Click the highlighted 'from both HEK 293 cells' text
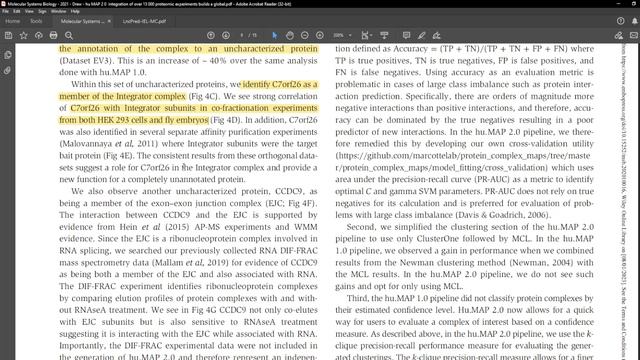The width and height of the screenshot is (640, 360). point(105,120)
